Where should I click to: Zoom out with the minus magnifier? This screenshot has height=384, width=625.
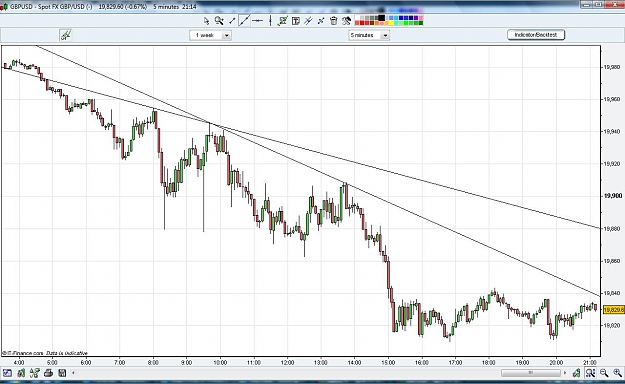pos(604,373)
